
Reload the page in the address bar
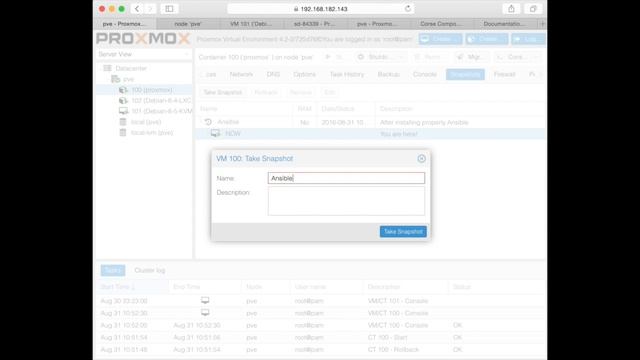[407, 9]
